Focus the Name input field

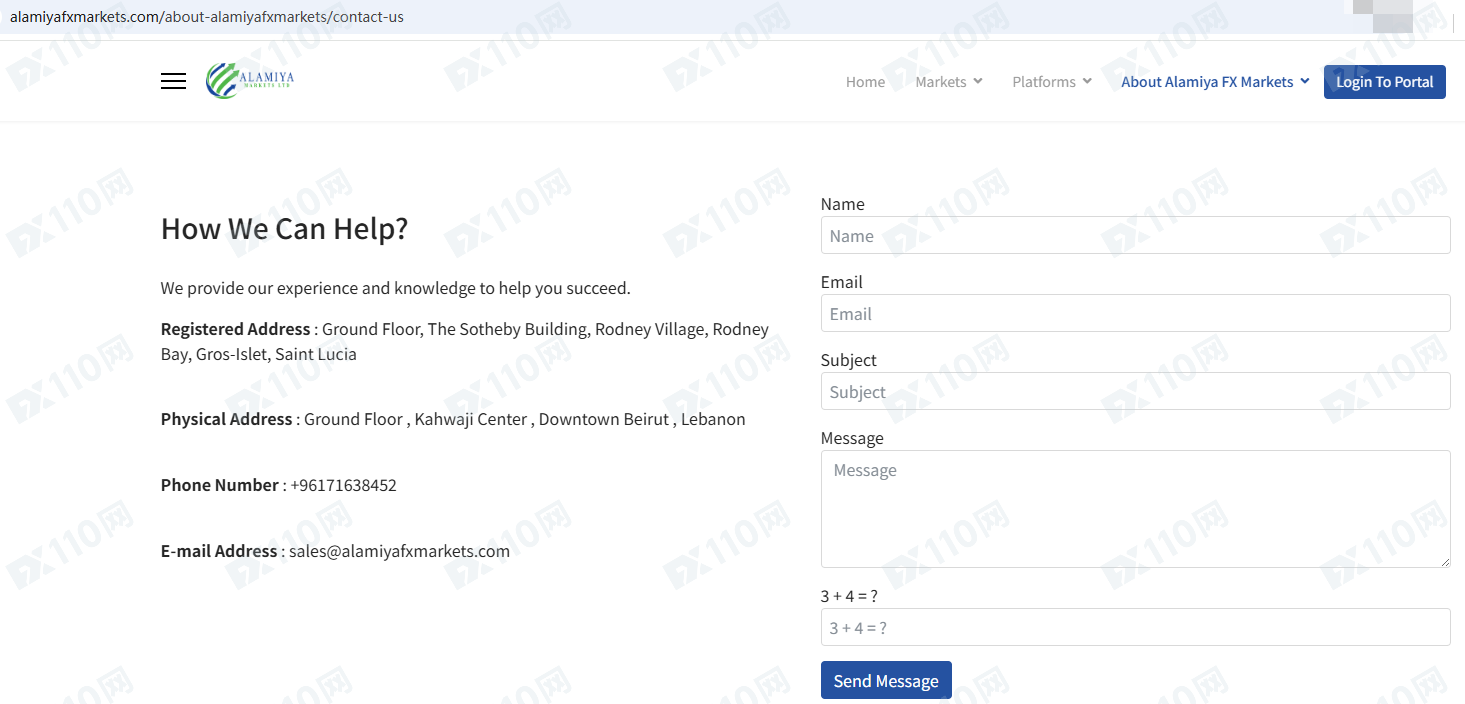(1135, 236)
